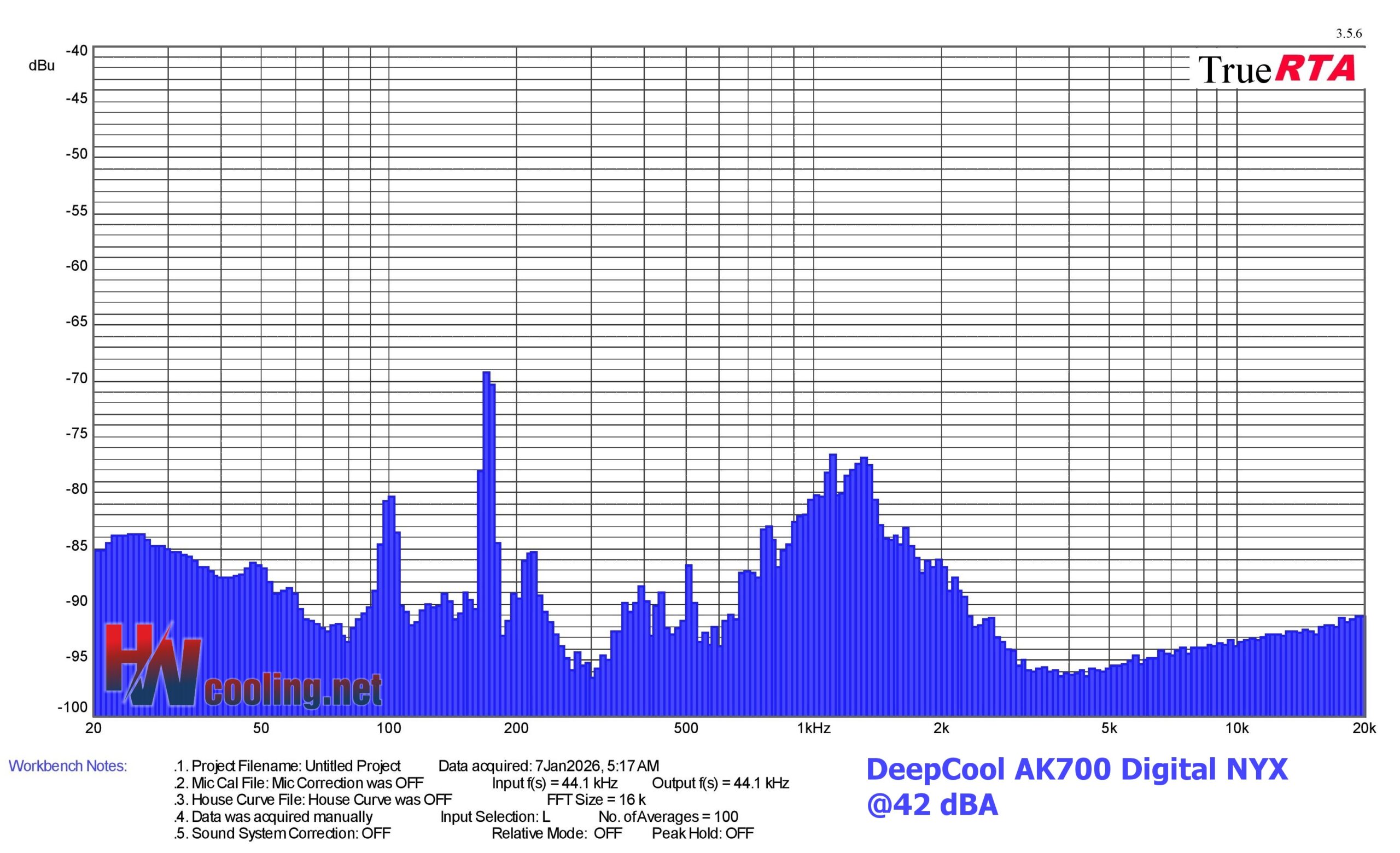Click the House Curve File note line
Image resolution: width=1400 pixels, height=853 pixels.
pyautogui.click(x=313, y=799)
